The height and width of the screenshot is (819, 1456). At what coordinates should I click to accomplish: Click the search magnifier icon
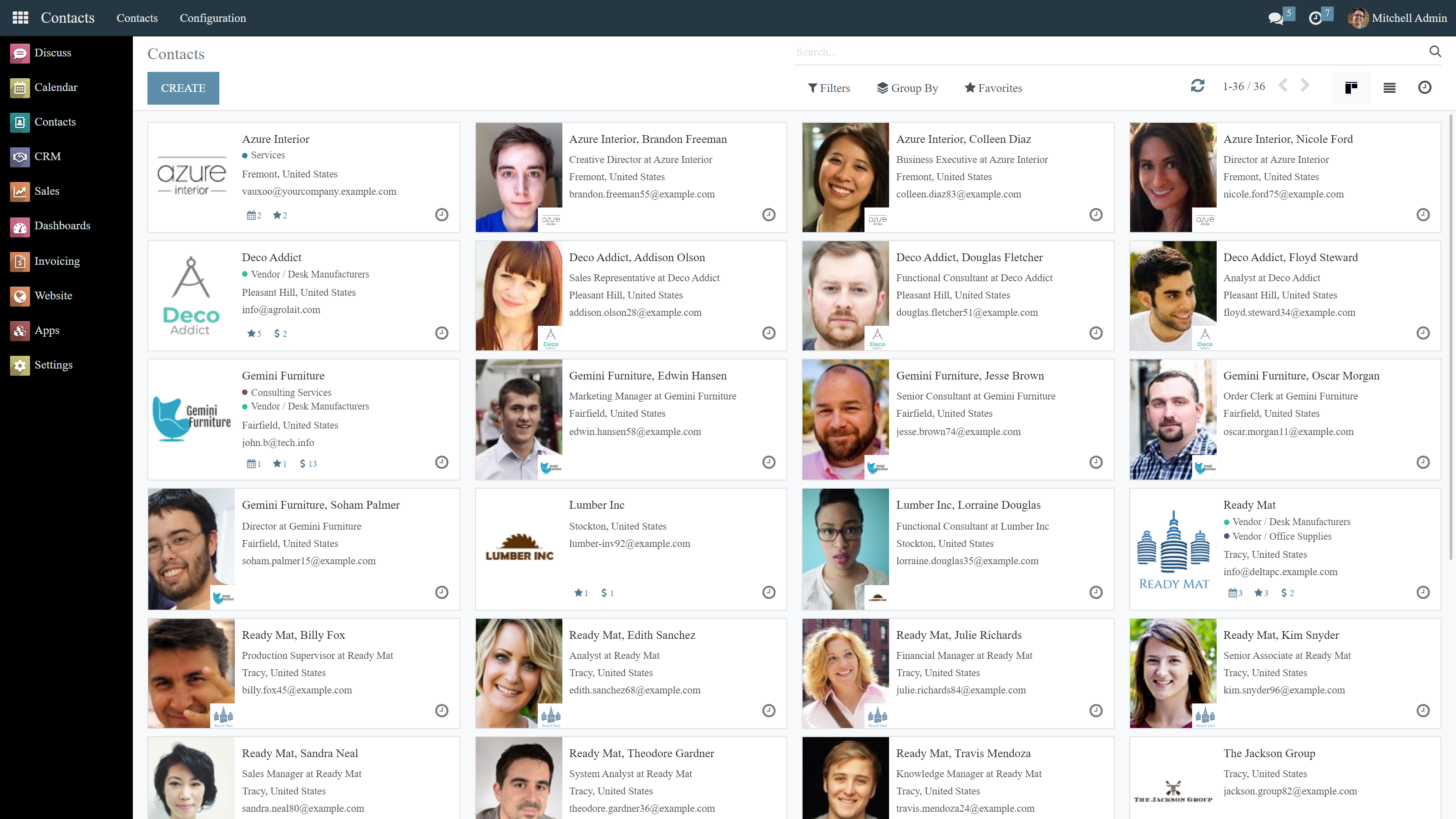(1435, 51)
